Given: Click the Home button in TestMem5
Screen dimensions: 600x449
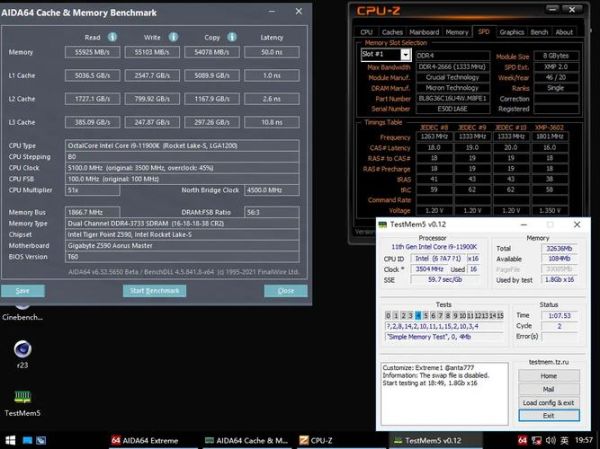Looking at the screenshot, I should click(x=548, y=376).
